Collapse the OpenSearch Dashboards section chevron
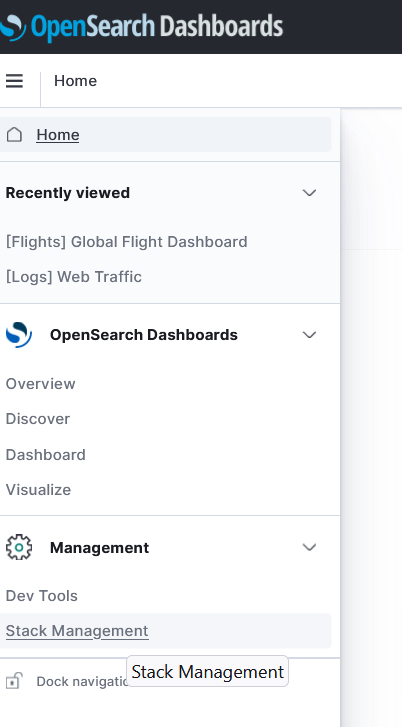This screenshot has width=402, height=727. click(309, 335)
